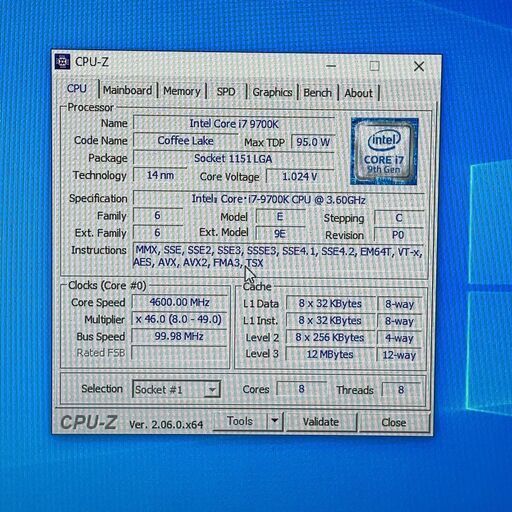Open the Memory tab

pyautogui.click(x=182, y=91)
